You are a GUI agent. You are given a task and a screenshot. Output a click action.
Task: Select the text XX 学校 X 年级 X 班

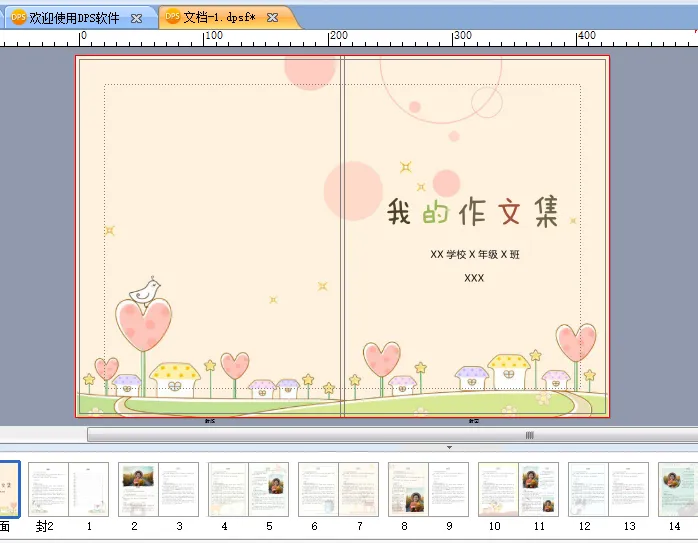[475, 254]
